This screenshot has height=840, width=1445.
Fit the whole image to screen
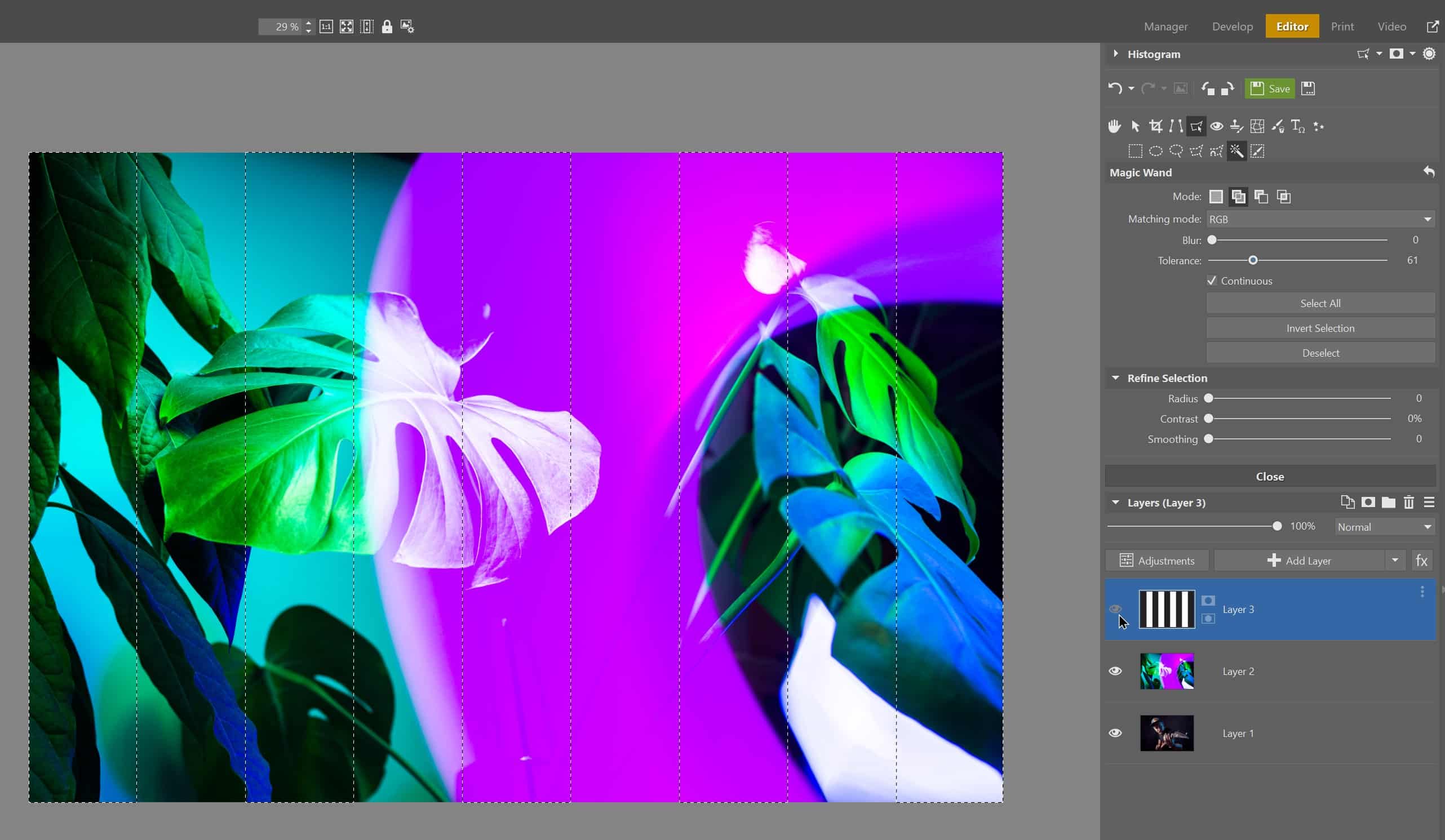pyautogui.click(x=347, y=26)
